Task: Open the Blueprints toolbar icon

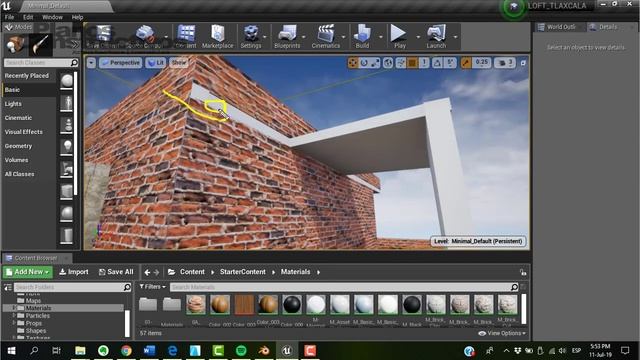Action: pyautogui.click(x=287, y=36)
